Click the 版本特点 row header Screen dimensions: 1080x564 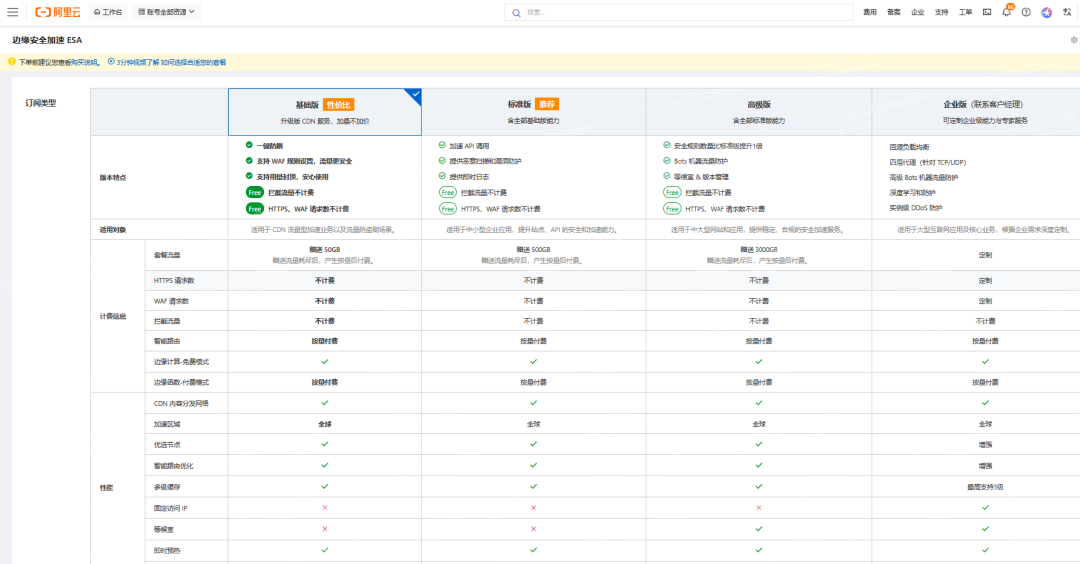[x=113, y=178]
